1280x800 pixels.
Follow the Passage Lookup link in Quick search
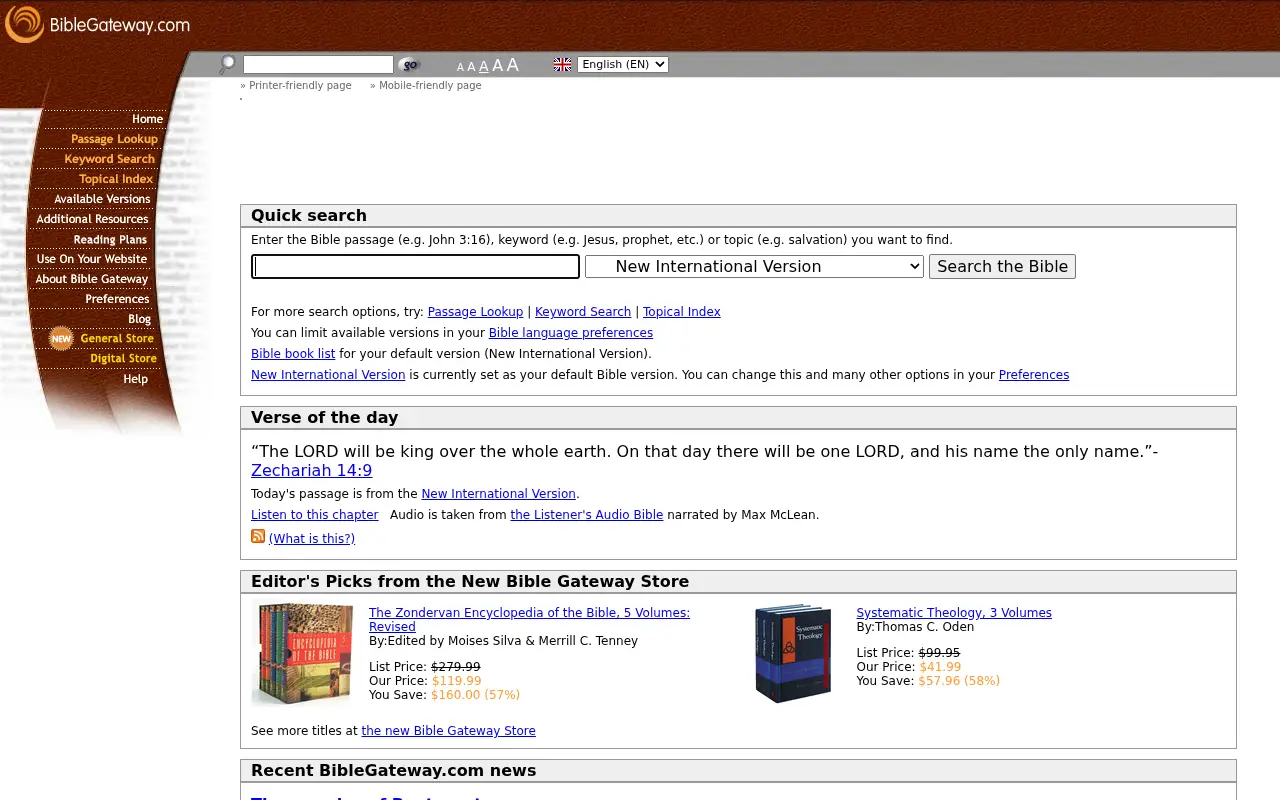(475, 312)
